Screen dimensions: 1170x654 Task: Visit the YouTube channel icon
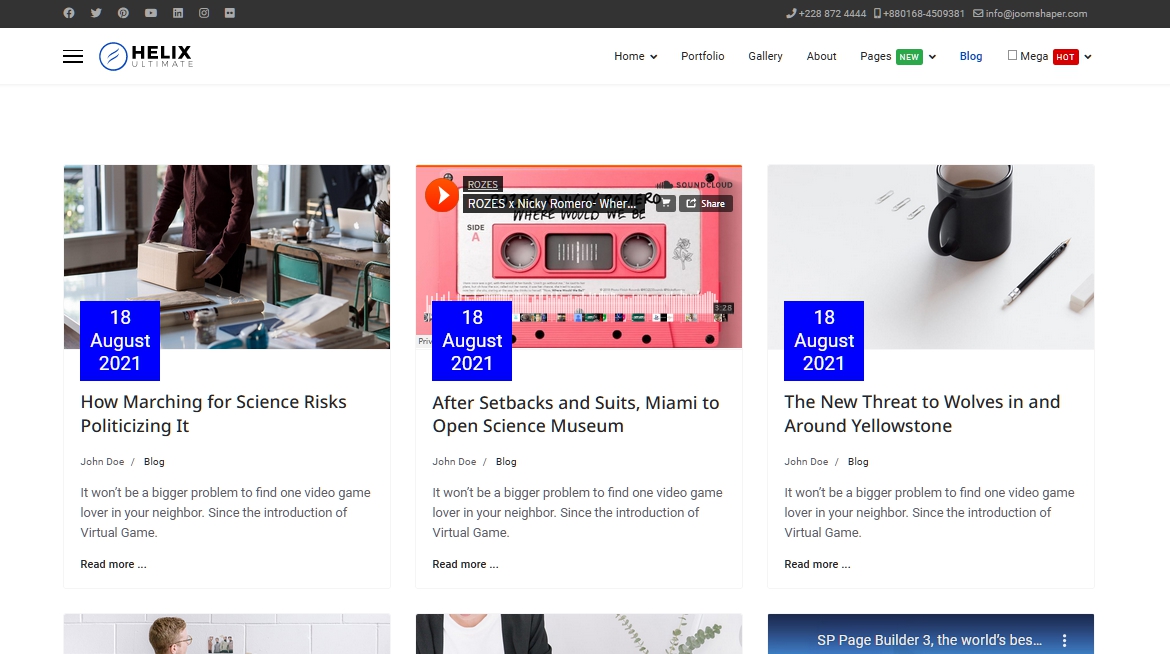click(150, 14)
